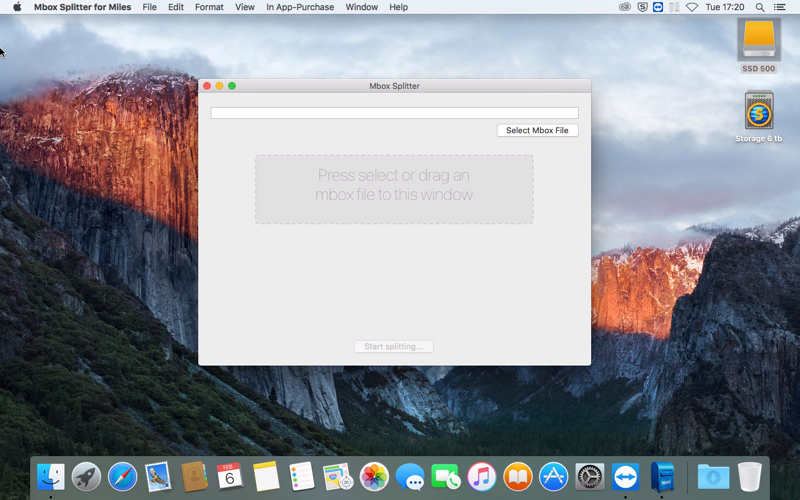Click the mbox drop zone area

[394, 189]
